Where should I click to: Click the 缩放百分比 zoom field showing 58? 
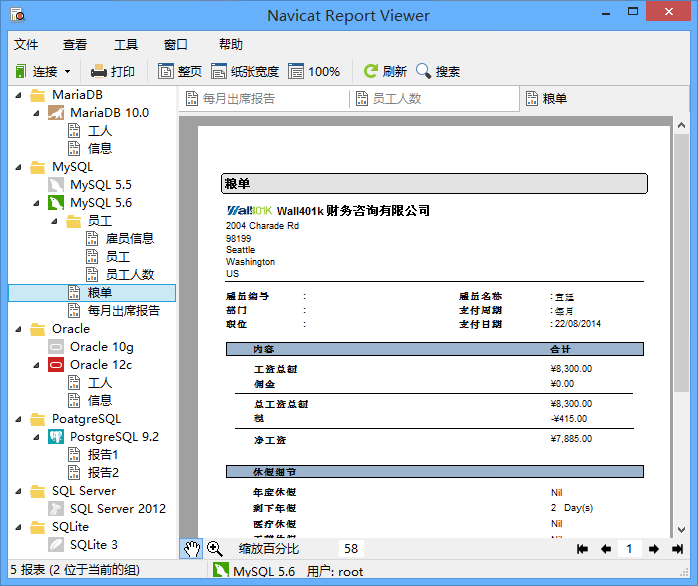[x=351, y=549]
